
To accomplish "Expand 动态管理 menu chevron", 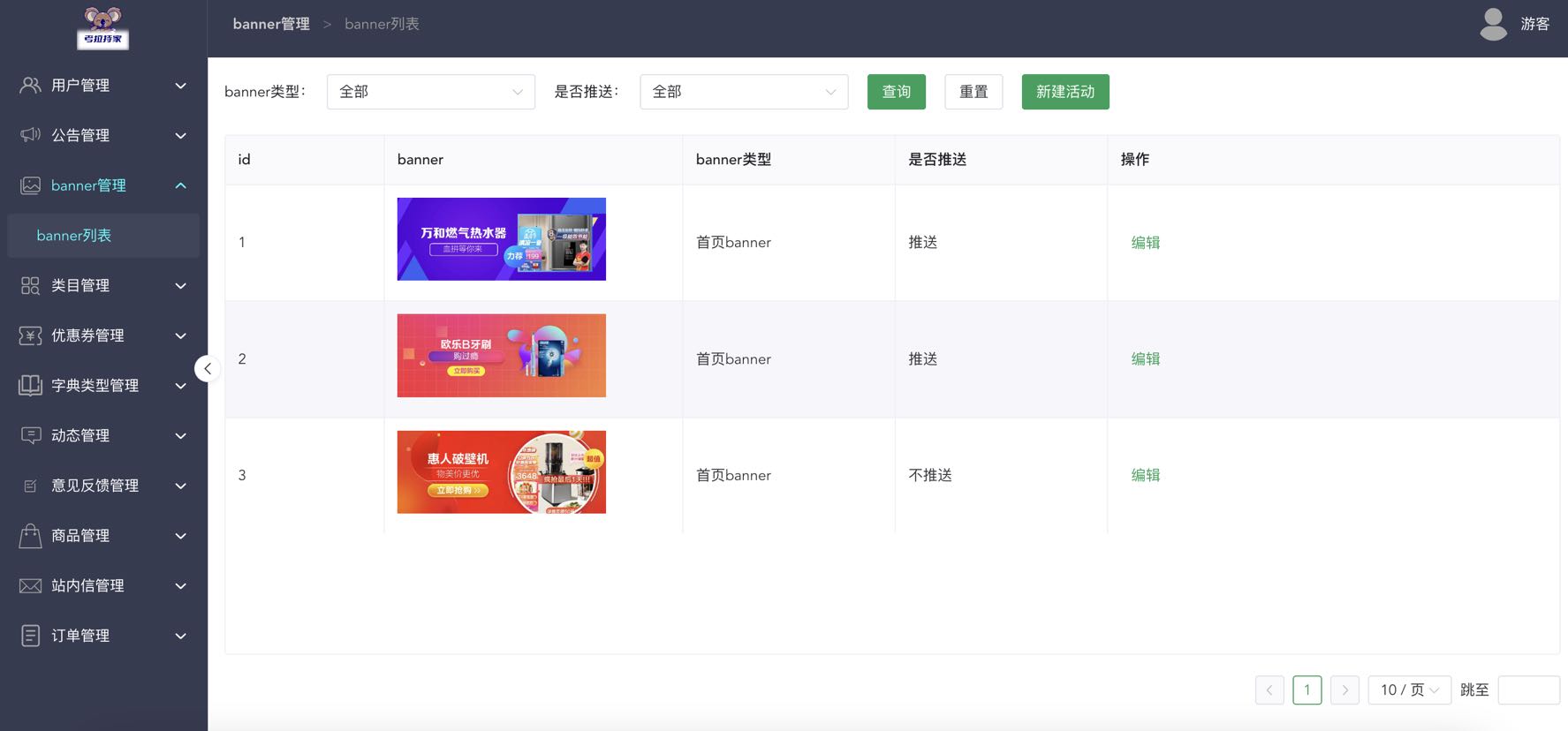I will pyautogui.click(x=180, y=435).
